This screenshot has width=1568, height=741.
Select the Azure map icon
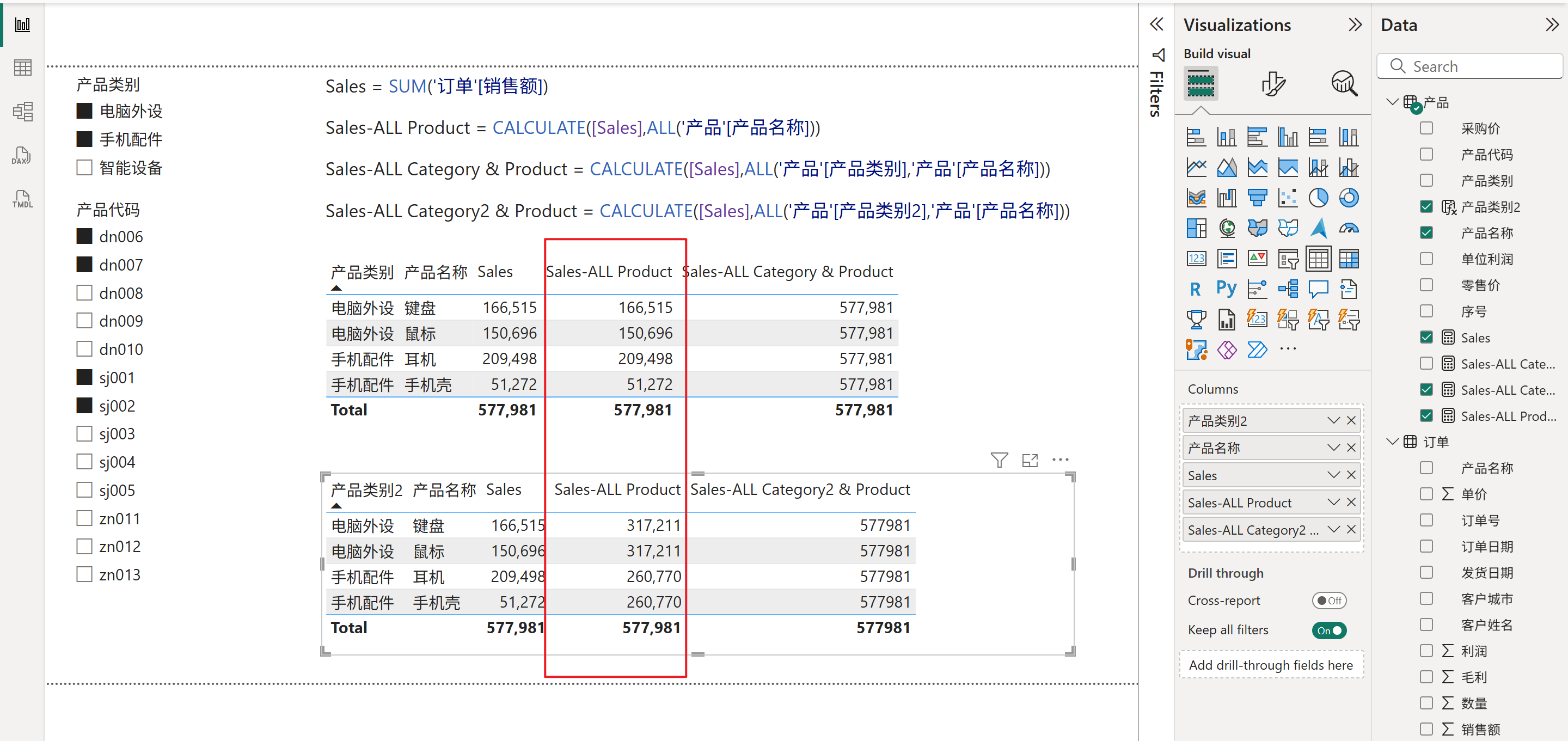[1318, 228]
